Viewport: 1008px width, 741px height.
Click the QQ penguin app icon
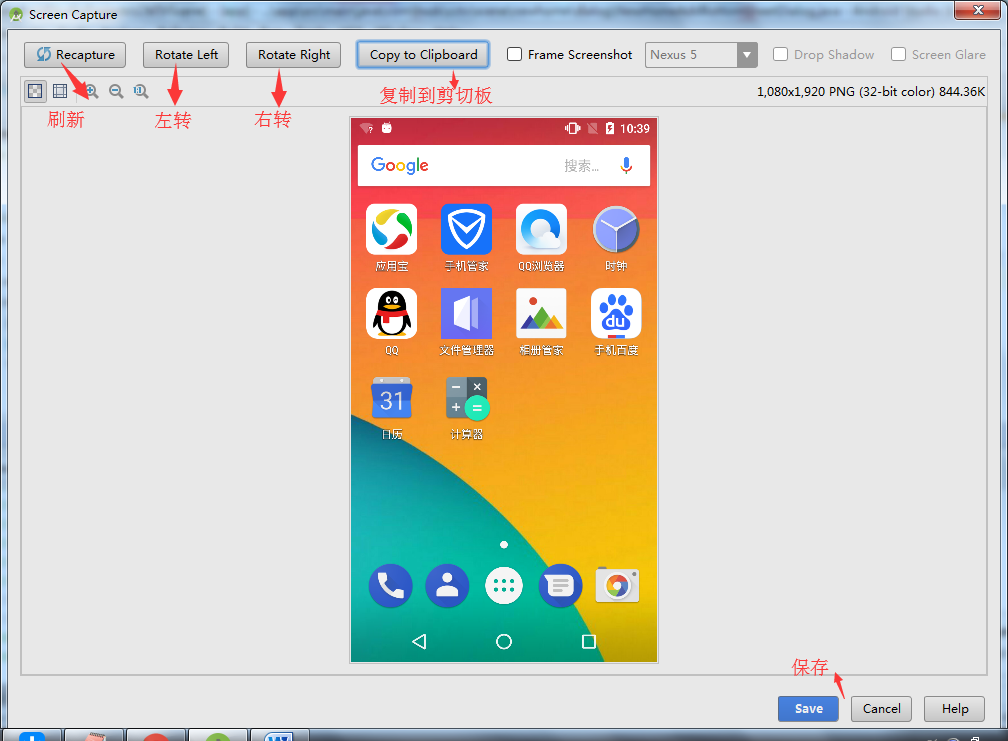[392, 314]
